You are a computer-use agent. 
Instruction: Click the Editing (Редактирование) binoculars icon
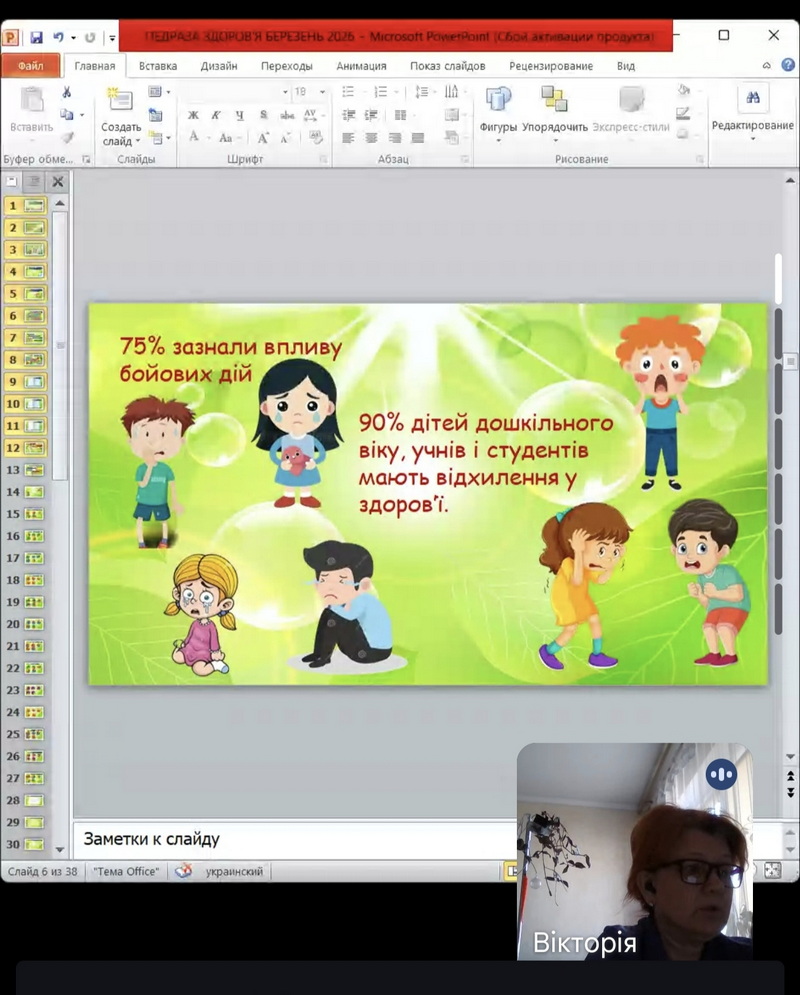coord(753,98)
